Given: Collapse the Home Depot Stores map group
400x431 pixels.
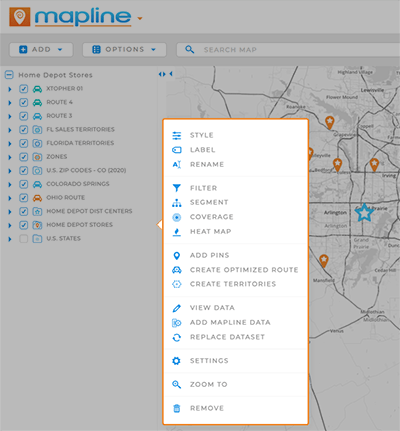Looking at the screenshot, I should click(9, 75).
